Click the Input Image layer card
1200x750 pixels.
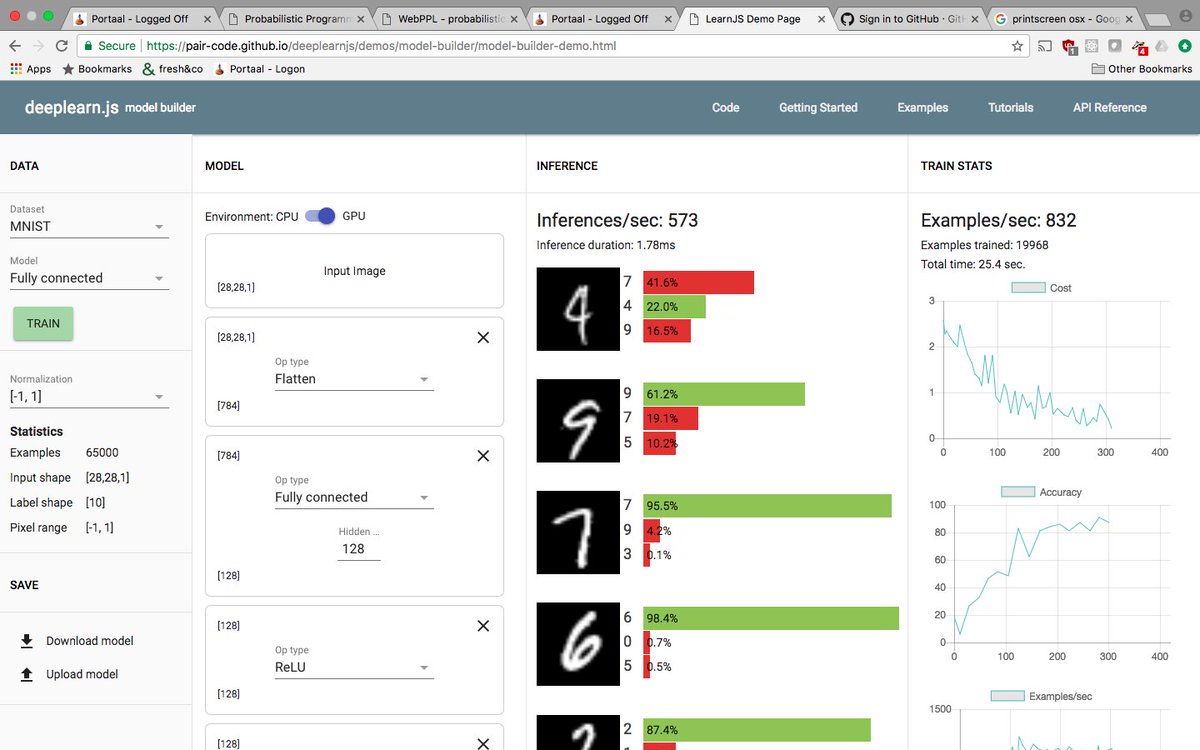click(x=354, y=271)
